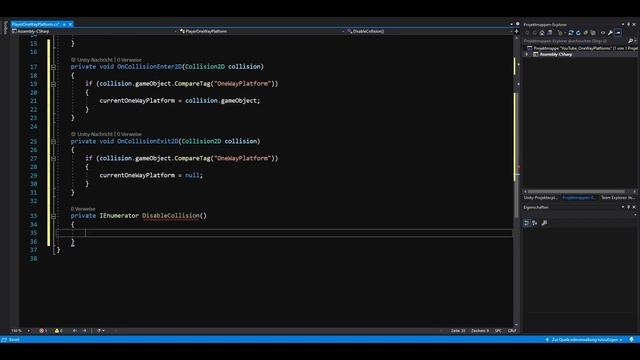
Task: Open Projektmappen-Explorer window options dropdown
Action: tap(623, 24)
